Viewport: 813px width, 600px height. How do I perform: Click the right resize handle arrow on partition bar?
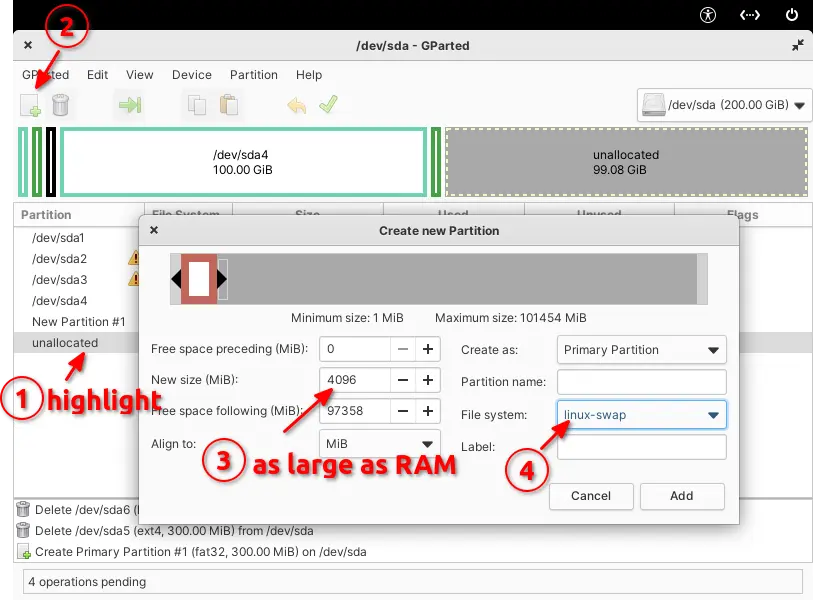click(223, 279)
